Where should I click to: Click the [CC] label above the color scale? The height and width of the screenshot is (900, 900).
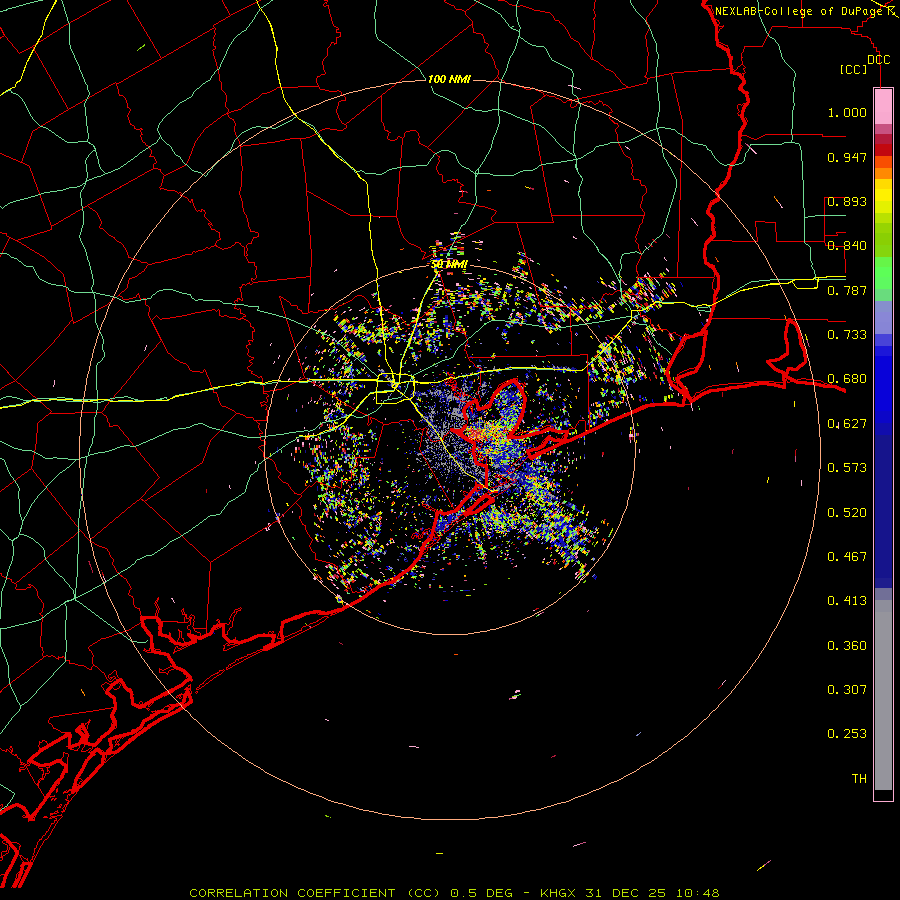[x=854, y=69]
